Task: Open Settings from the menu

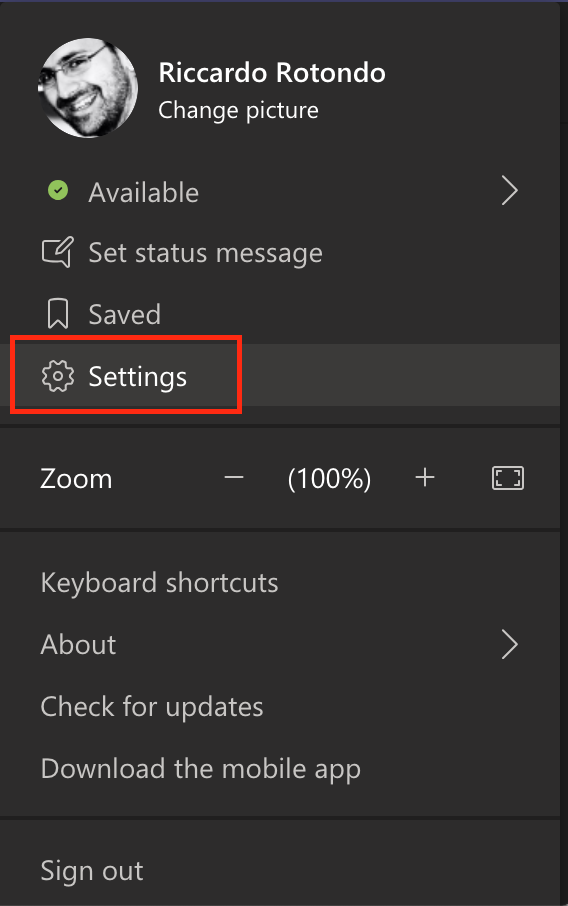Action: pyautogui.click(x=280, y=376)
